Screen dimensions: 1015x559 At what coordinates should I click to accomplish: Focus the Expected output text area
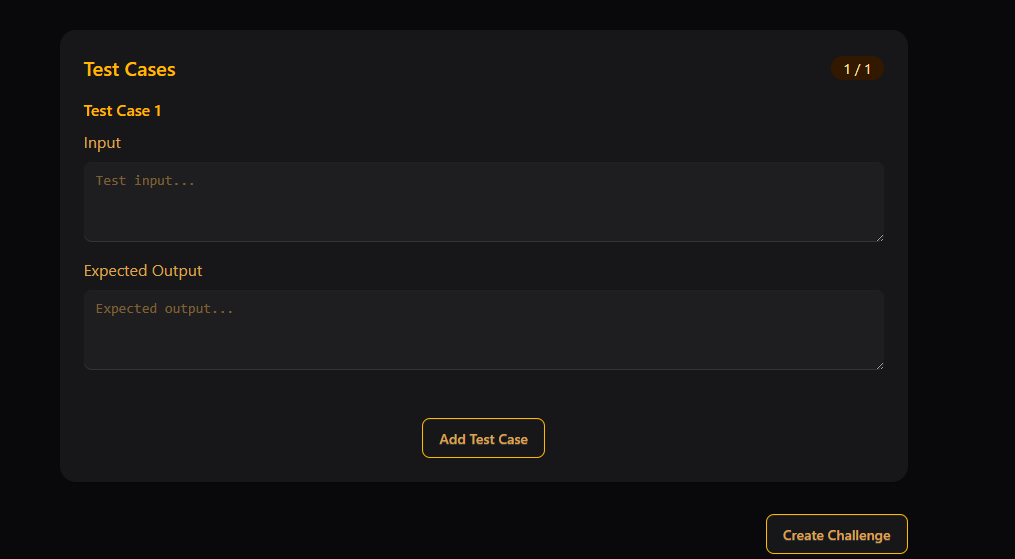(483, 330)
